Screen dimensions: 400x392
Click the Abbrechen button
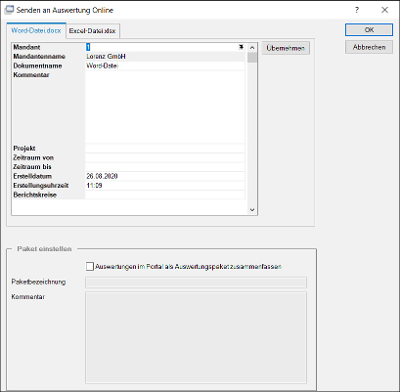tap(369, 47)
